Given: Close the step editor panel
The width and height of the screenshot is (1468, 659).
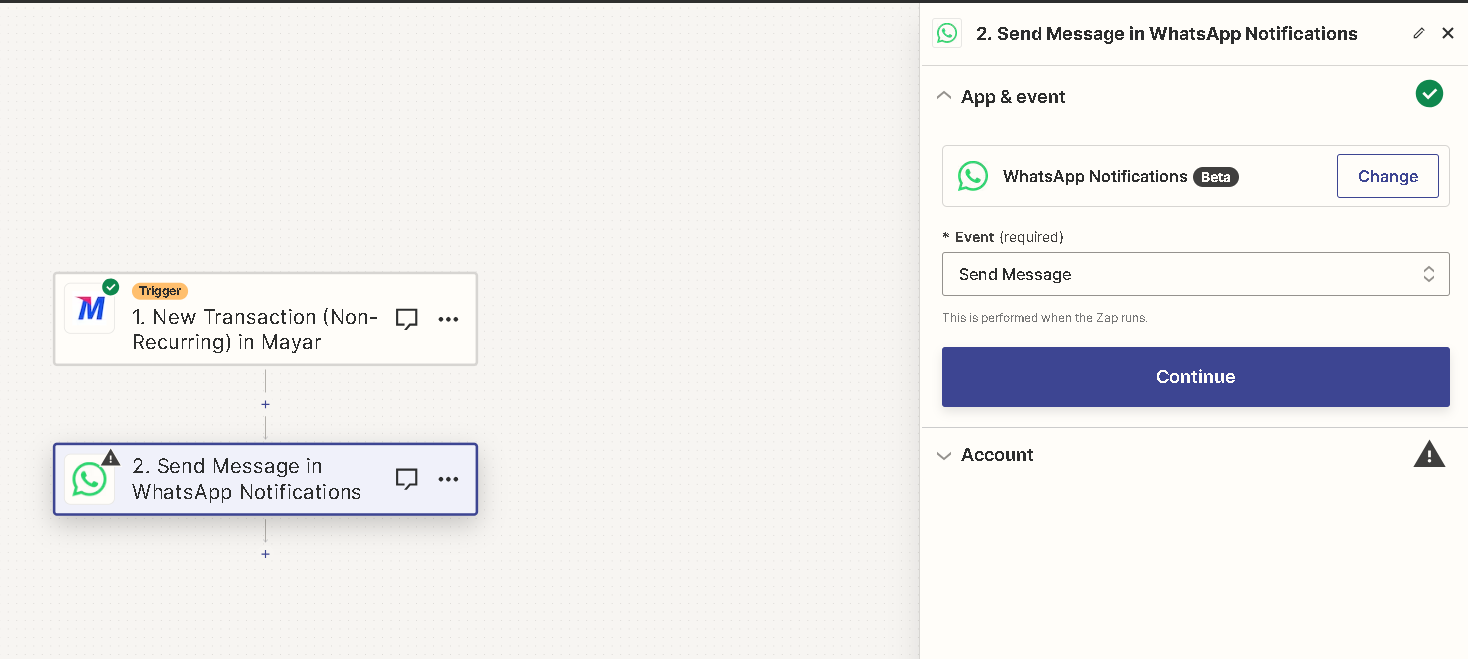Looking at the screenshot, I should point(1448,33).
